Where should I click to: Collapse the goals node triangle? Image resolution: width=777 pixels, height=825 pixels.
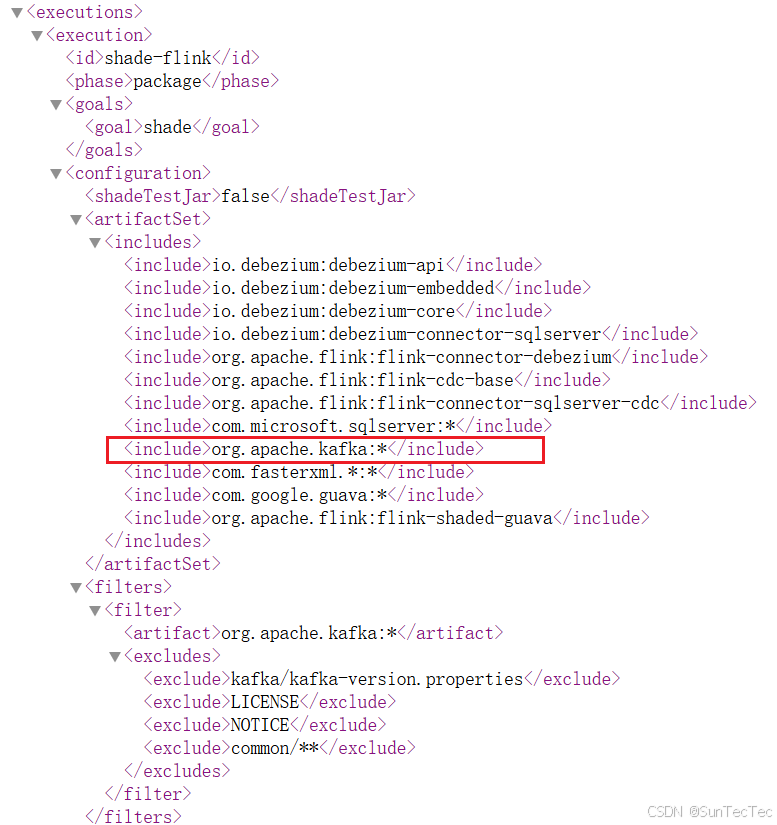[x=56, y=105]
